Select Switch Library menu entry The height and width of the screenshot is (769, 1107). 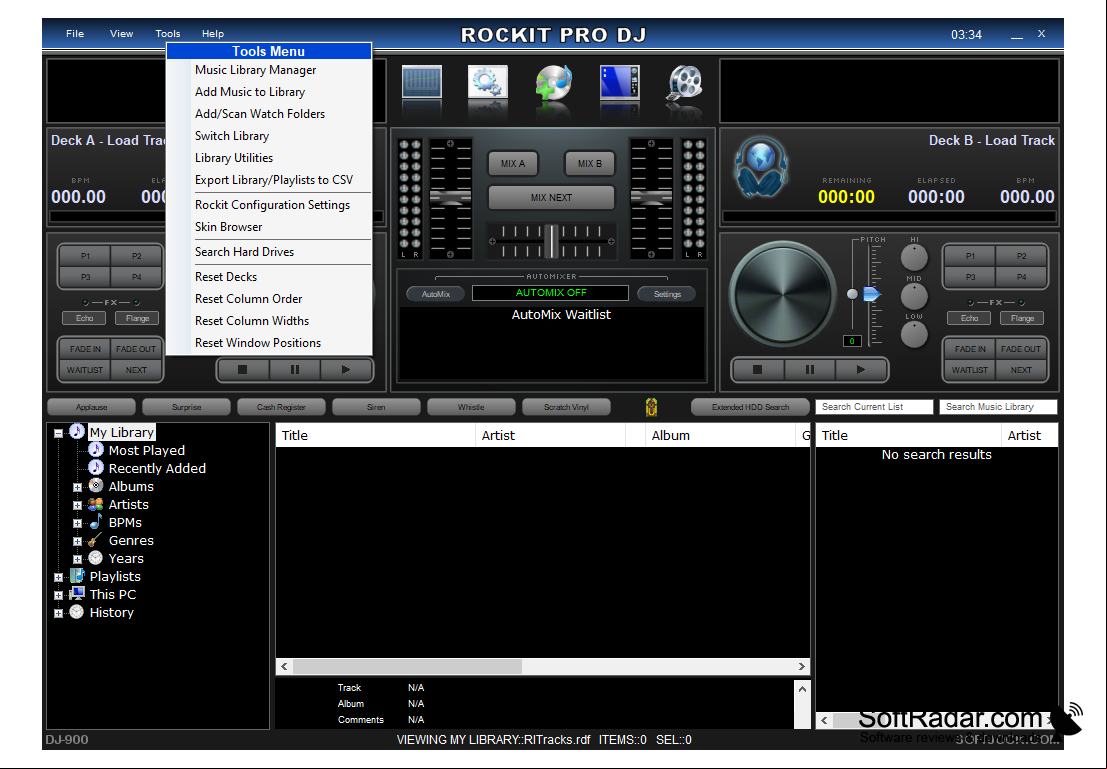tap(269, 136)
